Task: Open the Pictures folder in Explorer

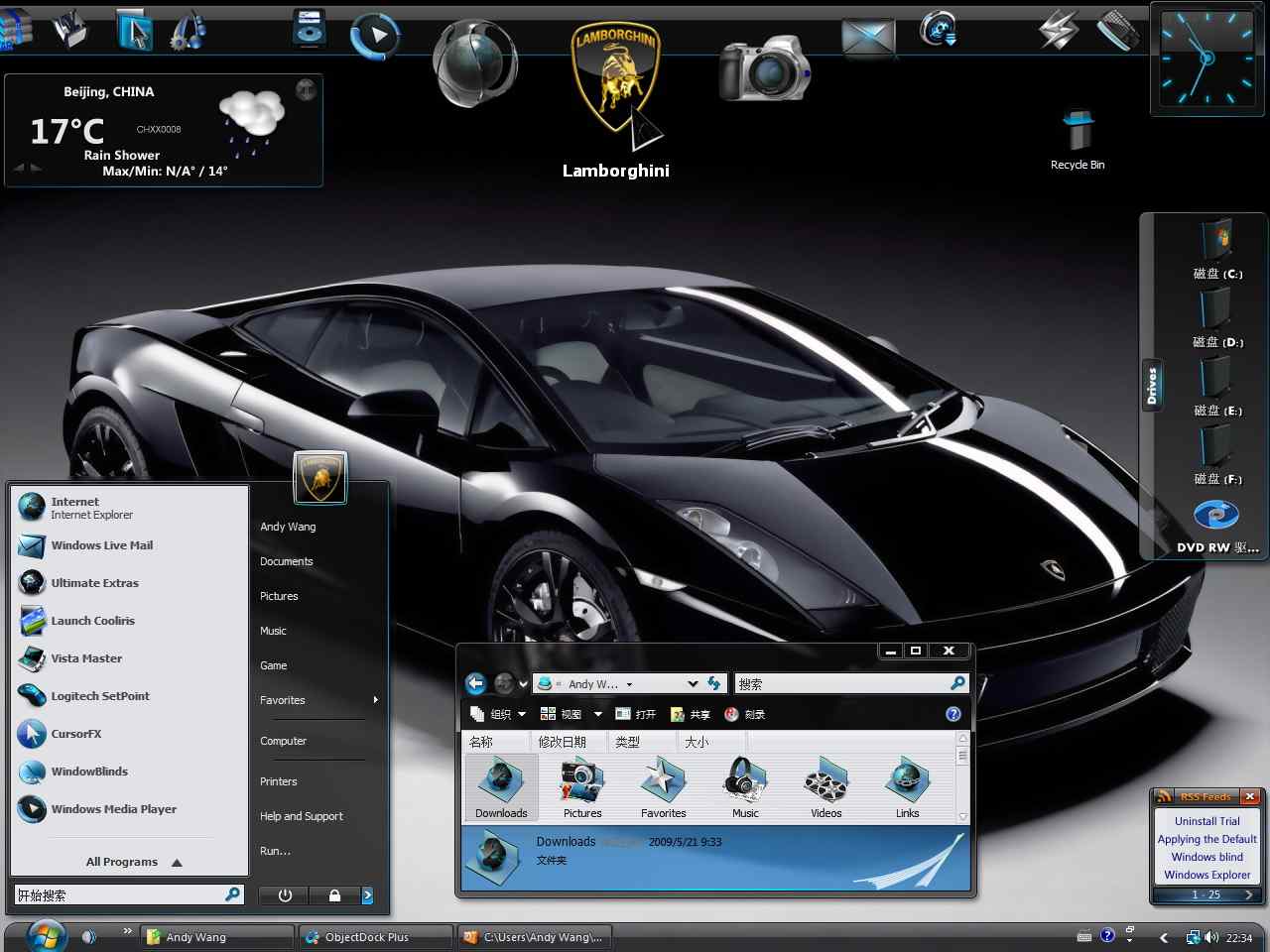Action: (582, 787)
